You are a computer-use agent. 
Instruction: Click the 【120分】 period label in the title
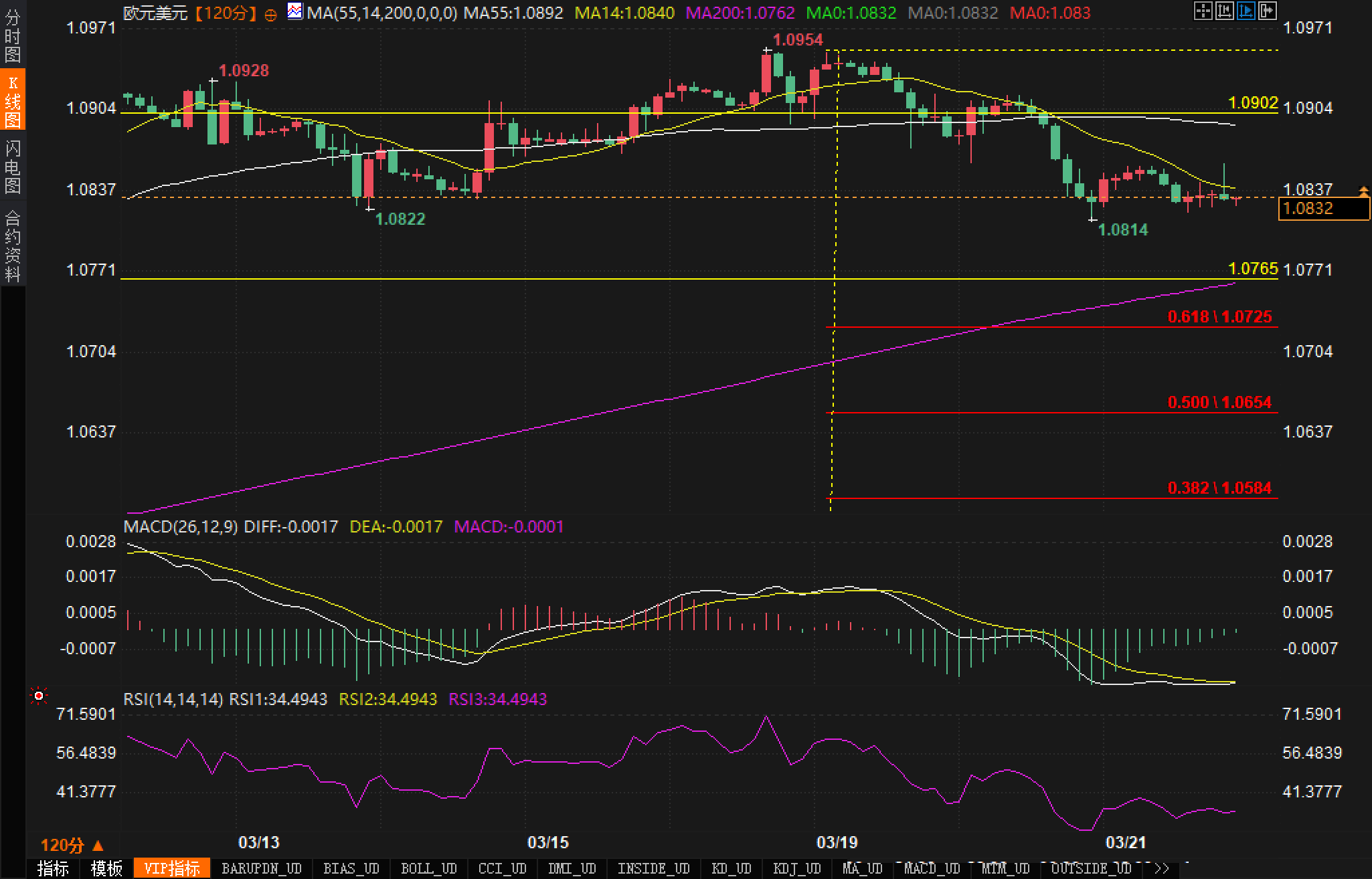click(x=226, y=13)
